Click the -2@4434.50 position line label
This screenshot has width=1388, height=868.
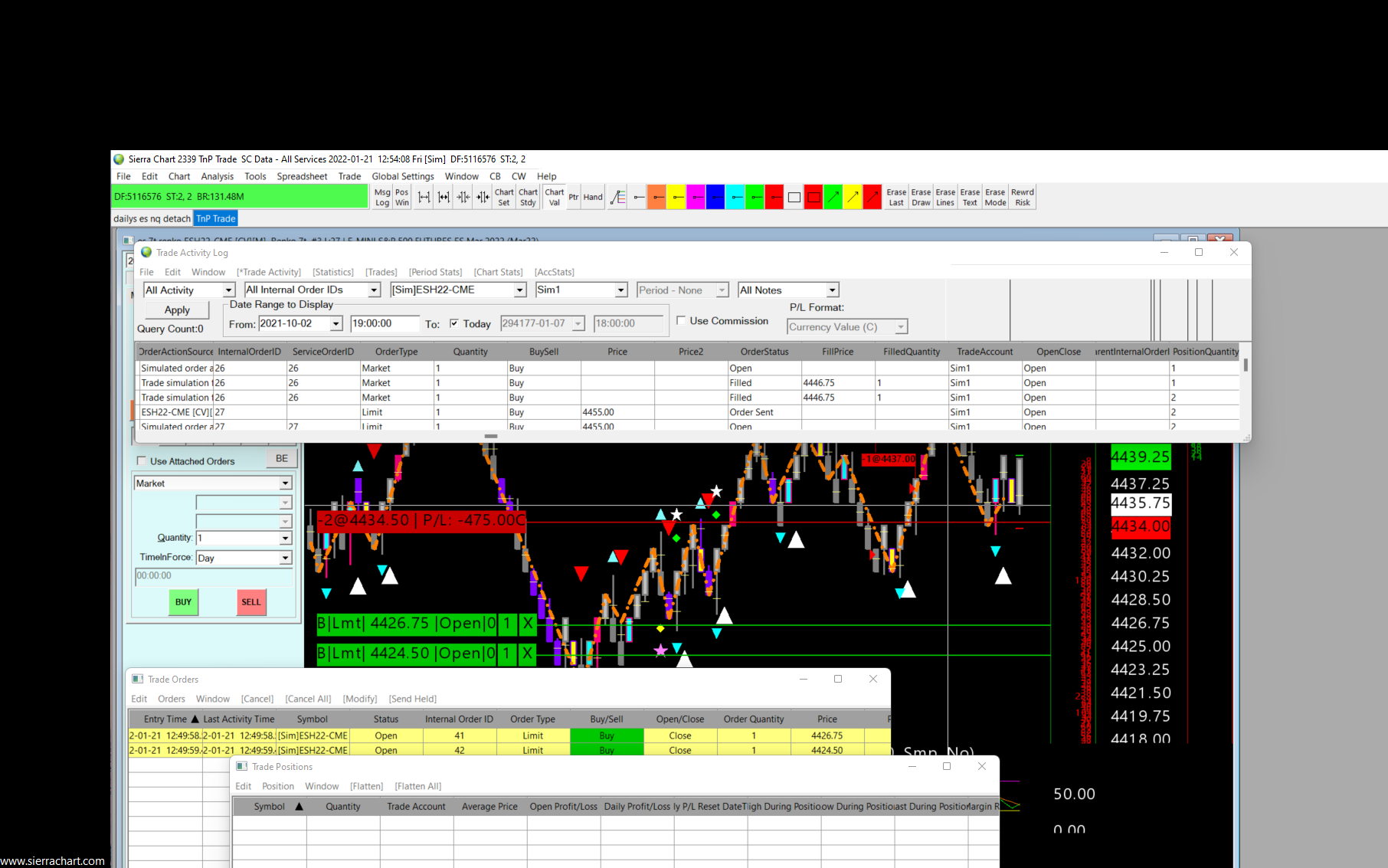pos(421,520)
